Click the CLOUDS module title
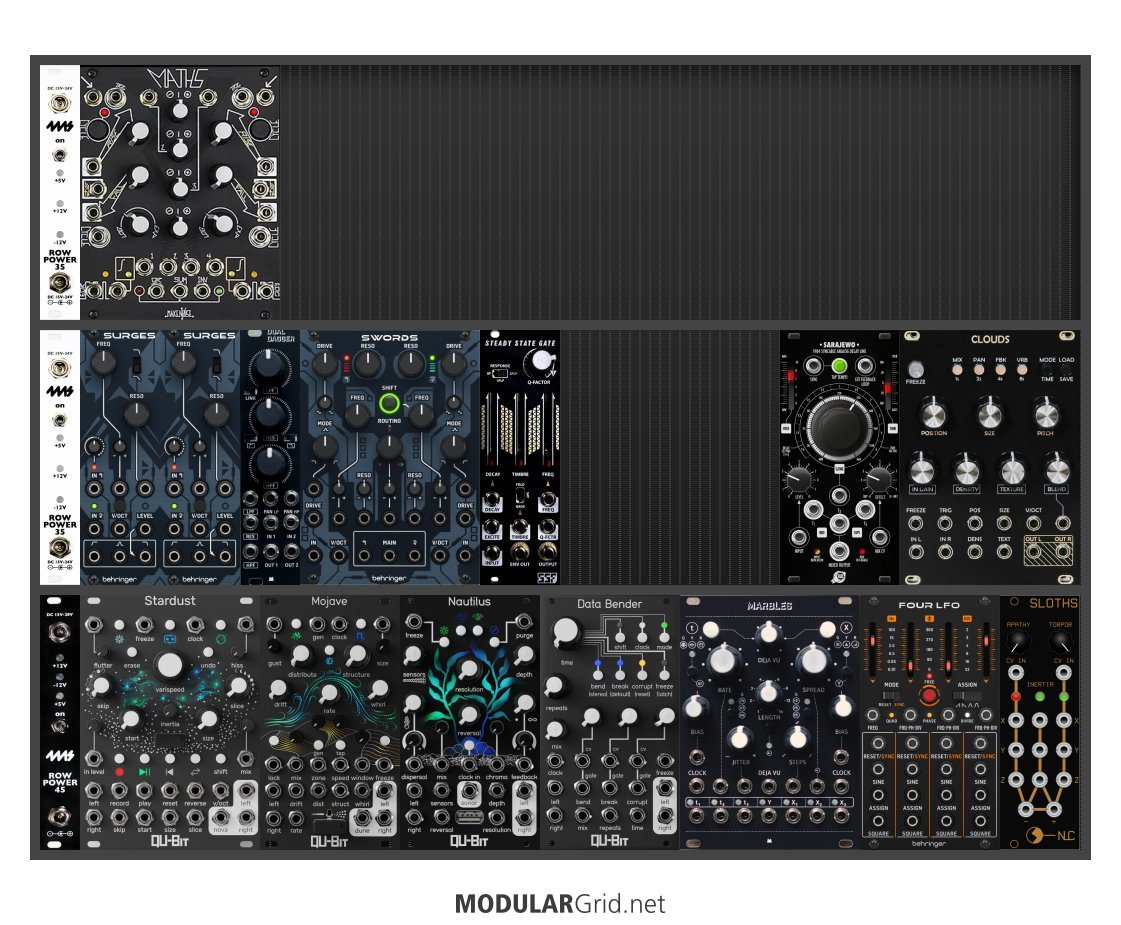 990,339
